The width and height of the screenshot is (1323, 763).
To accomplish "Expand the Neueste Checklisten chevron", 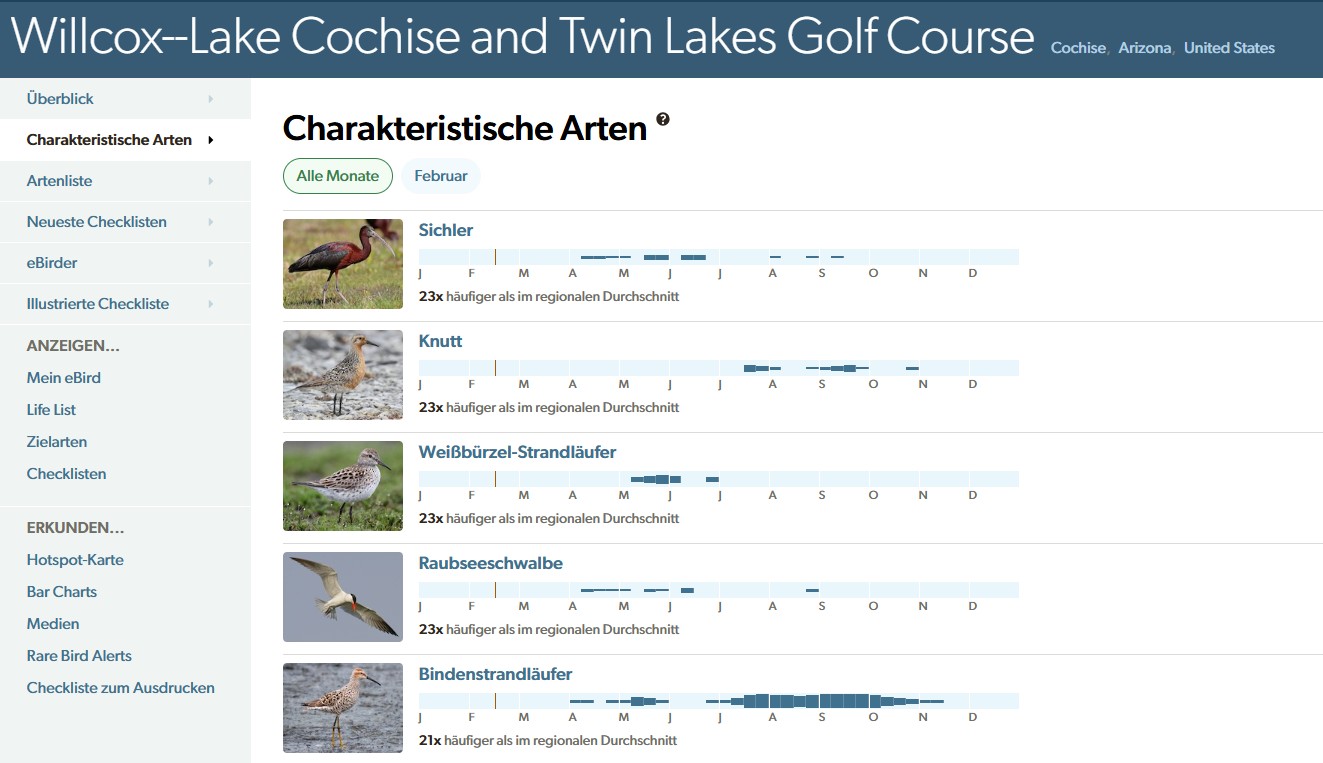I will [210, 221].
